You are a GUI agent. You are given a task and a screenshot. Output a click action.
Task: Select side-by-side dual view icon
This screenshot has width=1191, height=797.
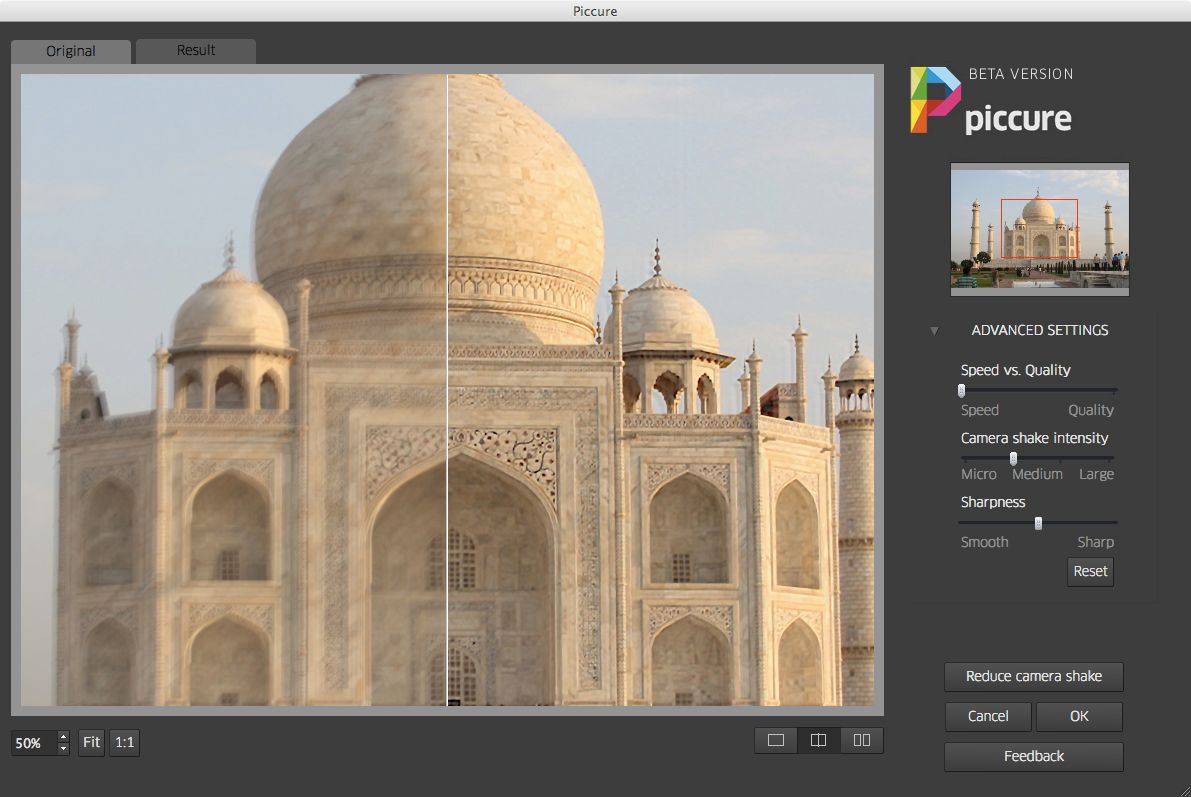(862, 741)
